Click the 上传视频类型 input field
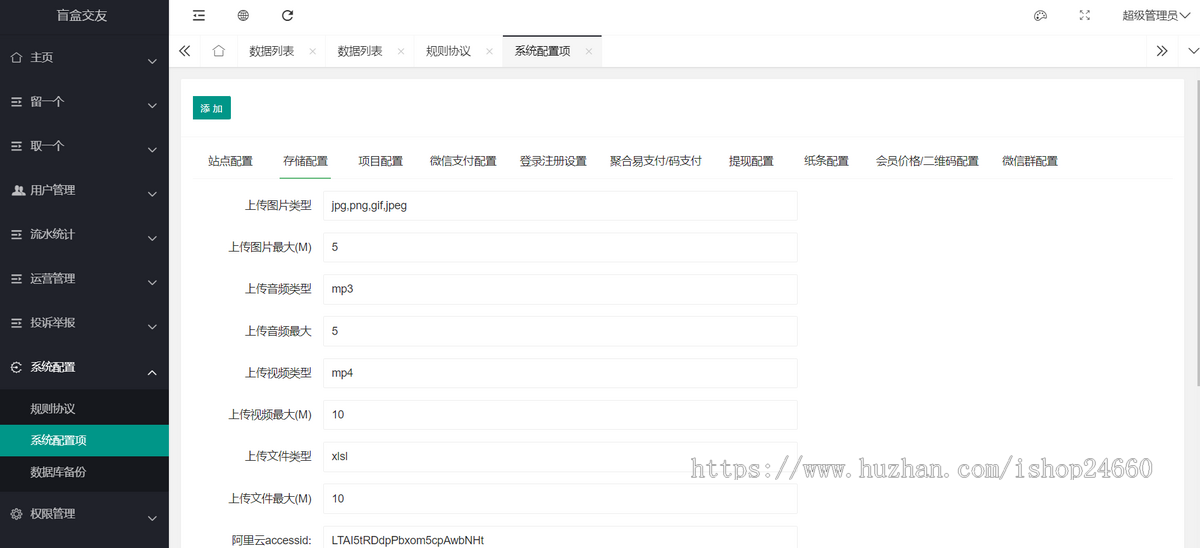The height and width of the screenshot is (548, 1200). [x=560, y=373]
